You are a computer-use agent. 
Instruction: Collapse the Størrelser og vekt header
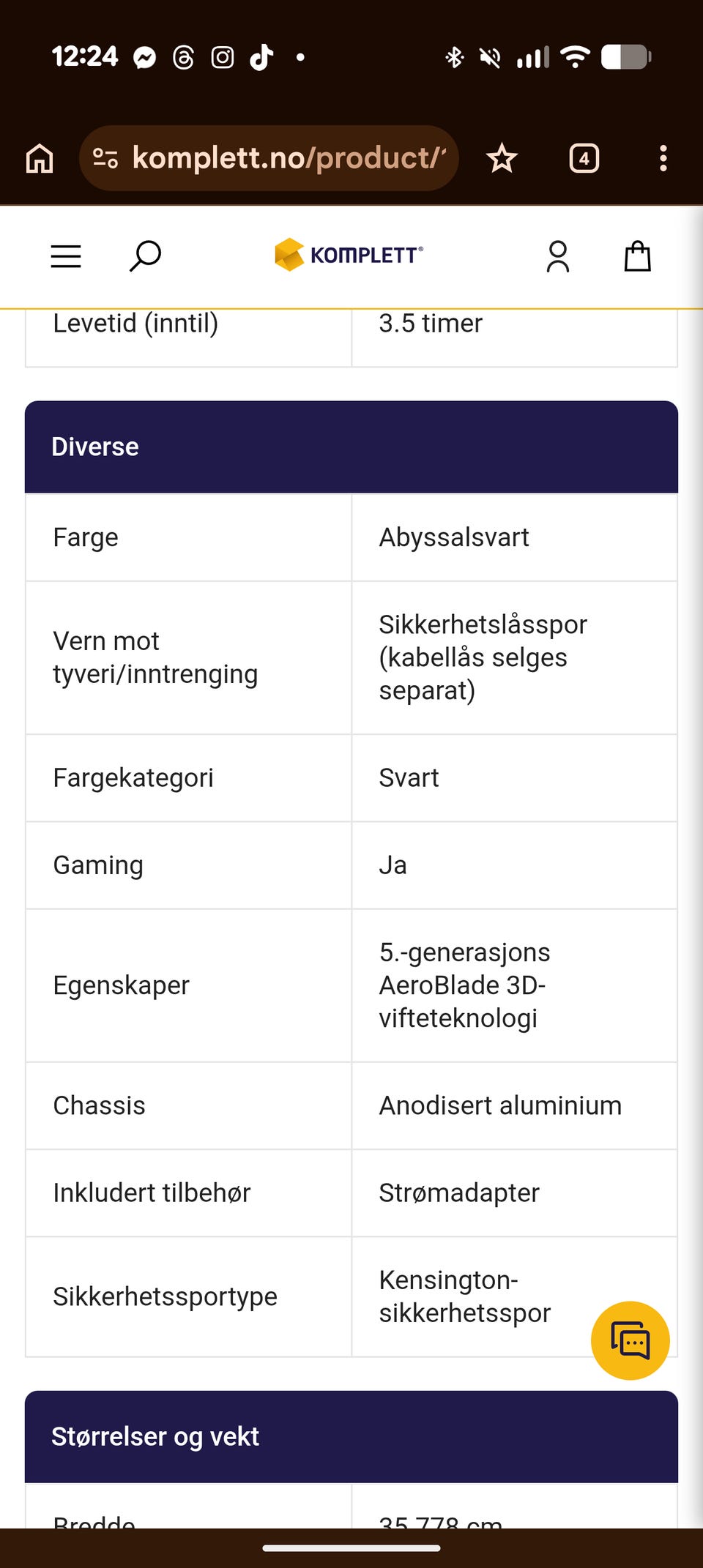[351, 1436]
